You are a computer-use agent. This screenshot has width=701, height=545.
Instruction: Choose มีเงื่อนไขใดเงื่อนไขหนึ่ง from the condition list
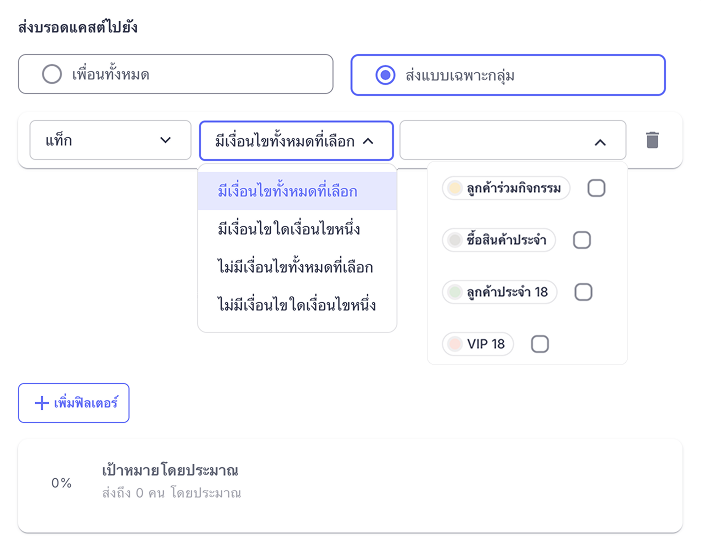tap(288, 229)
